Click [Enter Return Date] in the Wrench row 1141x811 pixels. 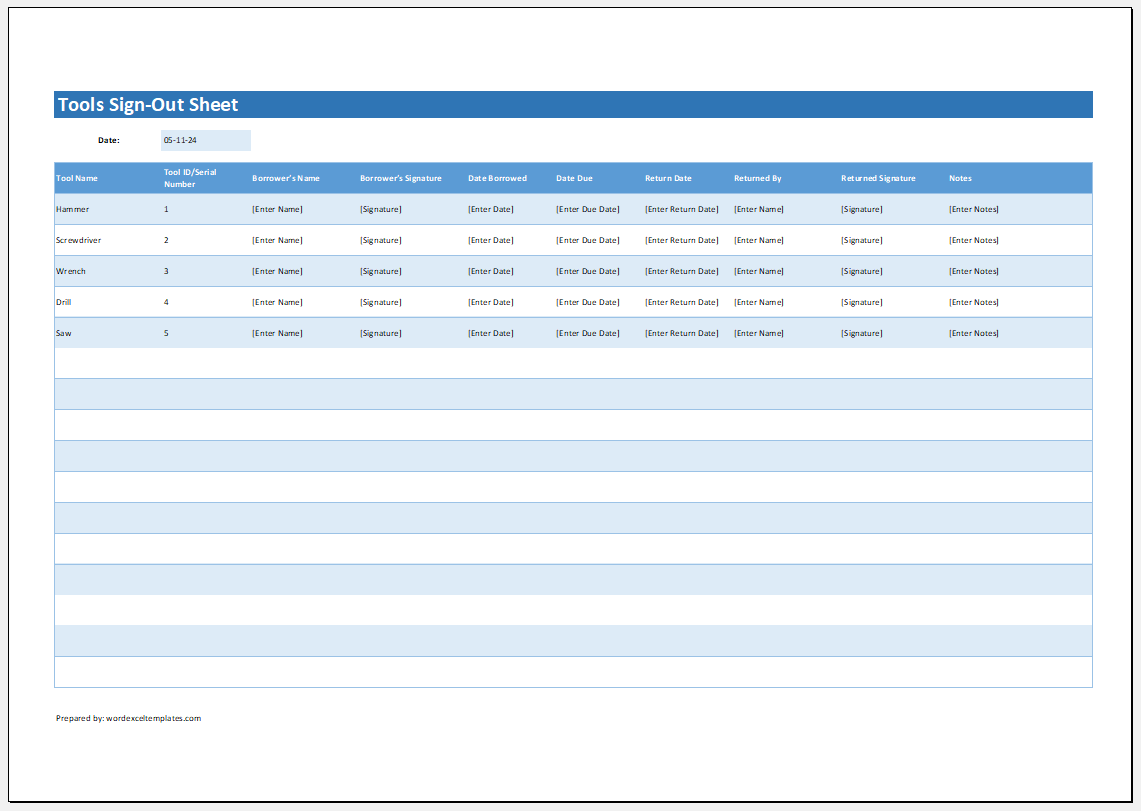point(682,271)
